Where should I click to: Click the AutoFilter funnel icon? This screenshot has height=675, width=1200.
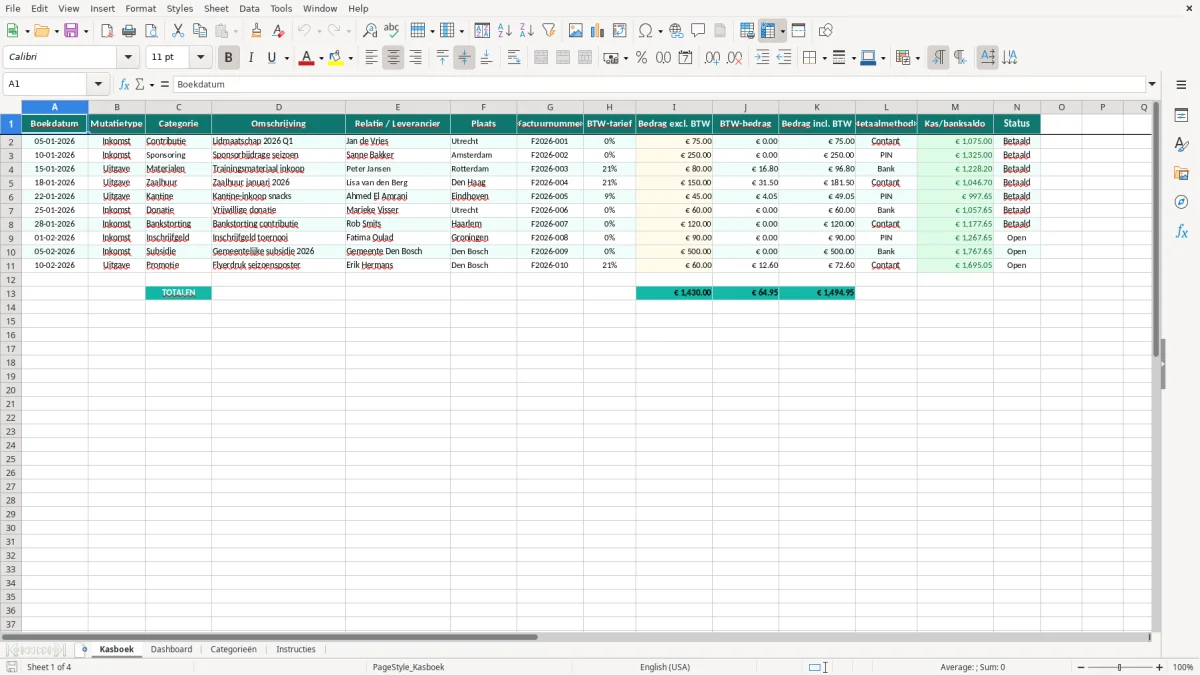click(x=548, y=31)
